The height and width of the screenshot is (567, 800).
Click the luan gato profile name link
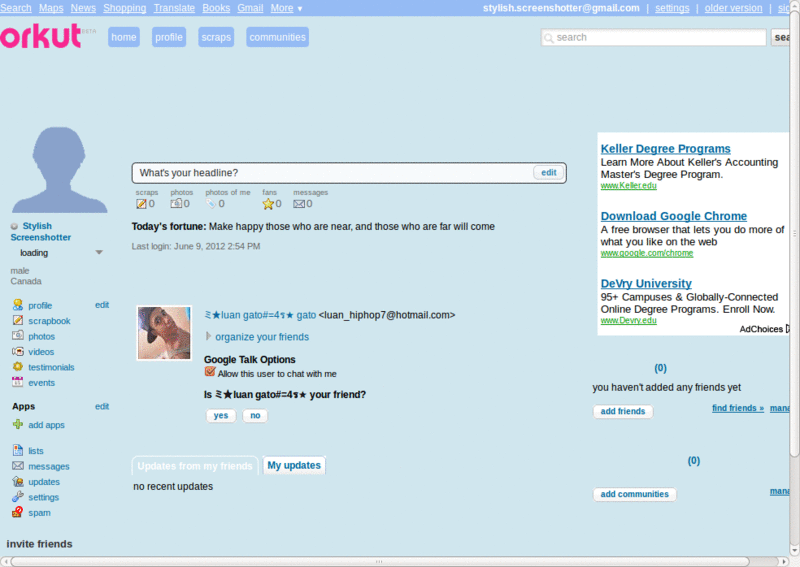click(x=260, y=315)
